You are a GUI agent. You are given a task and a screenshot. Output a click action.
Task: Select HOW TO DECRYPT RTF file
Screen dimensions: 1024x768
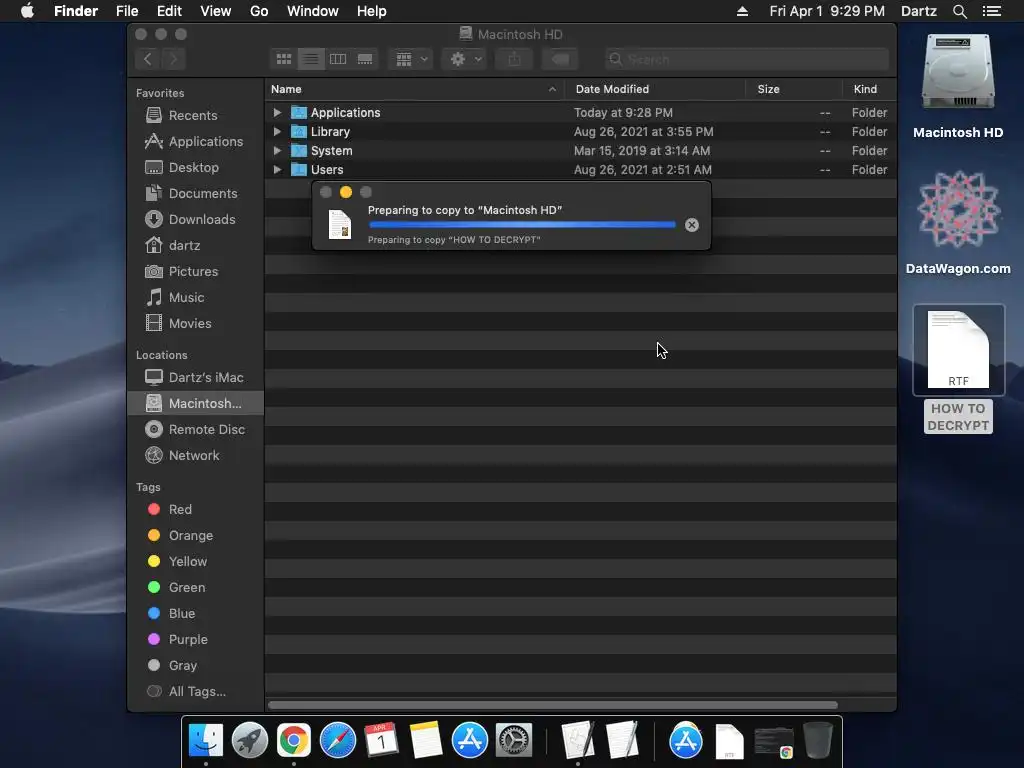click(958, 369)
